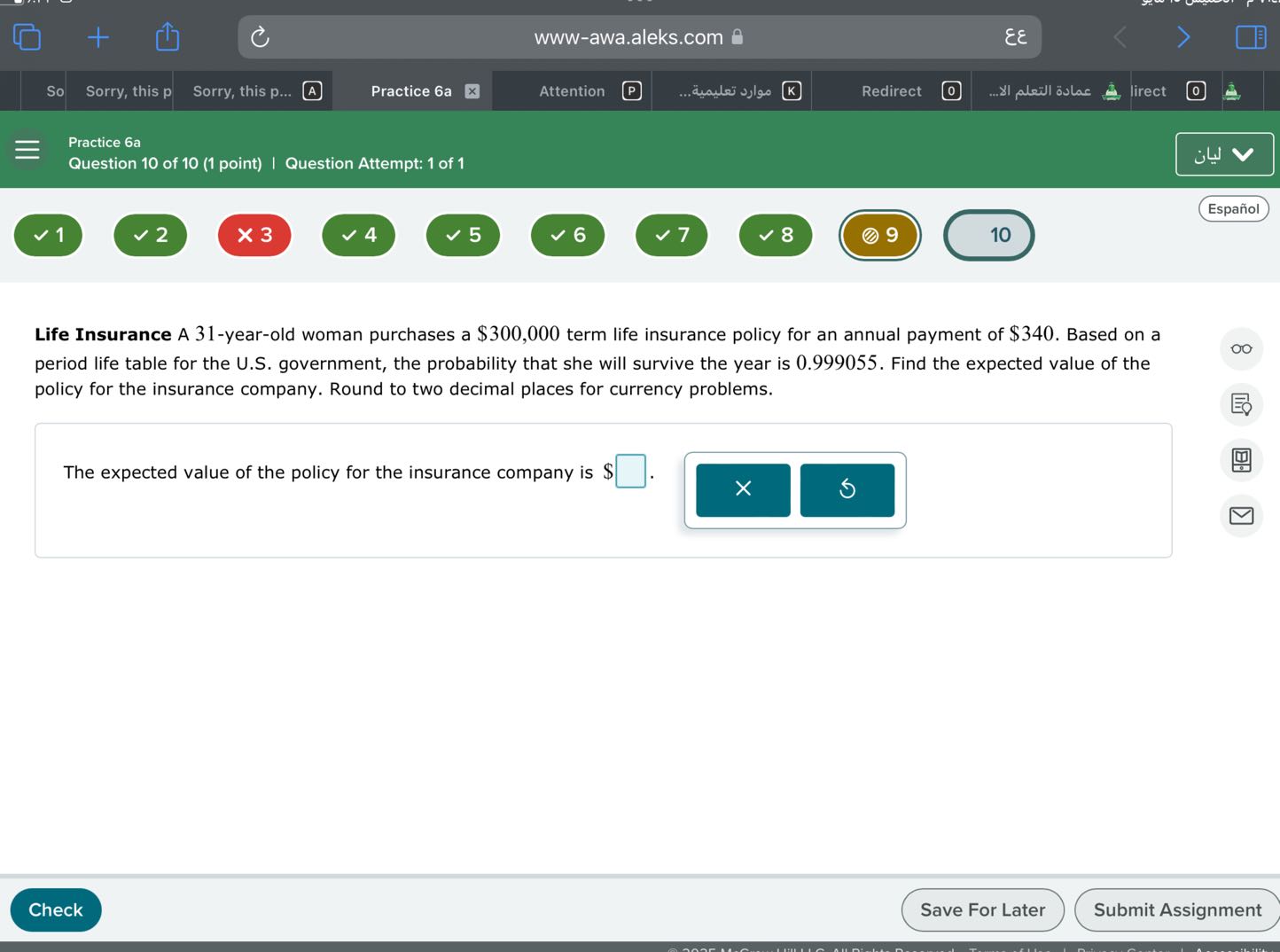Open the message envelope icon
Screen dimensions: 1280x952
click(x=1241, y=515)
